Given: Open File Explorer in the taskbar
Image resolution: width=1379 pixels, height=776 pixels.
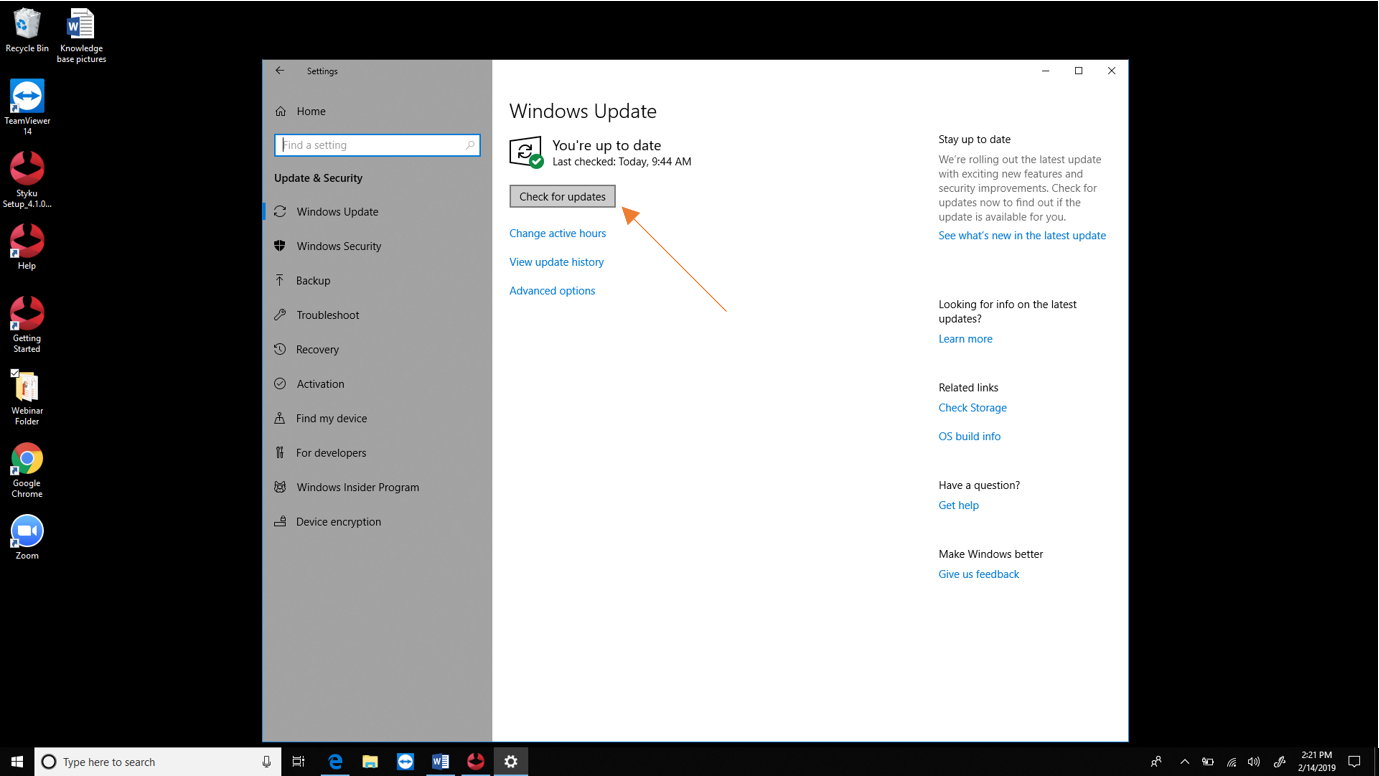Looking at the screenshot, I should [x=370, y=762].
